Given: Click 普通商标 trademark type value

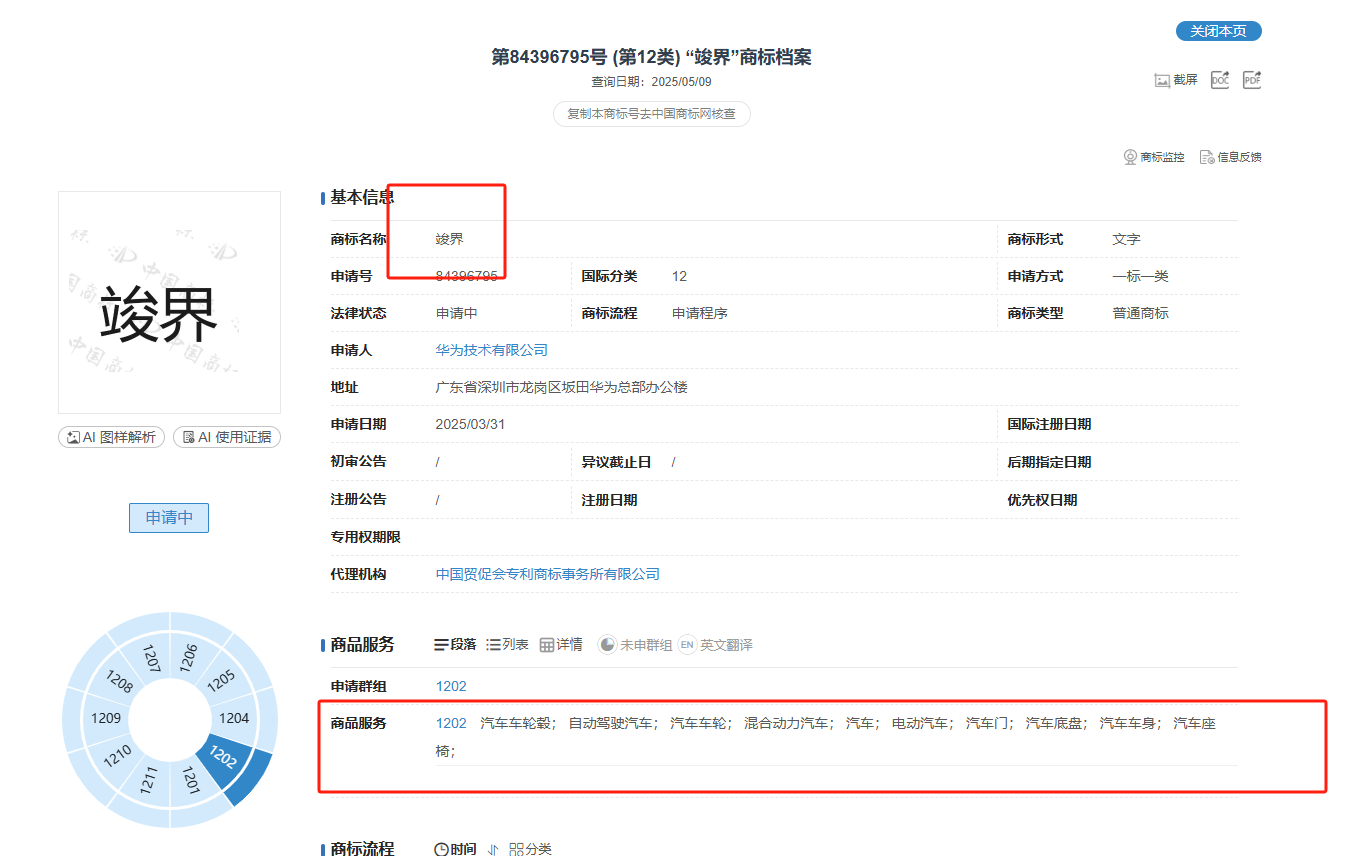Looking at the screenshot, I should coord(1140,313).
